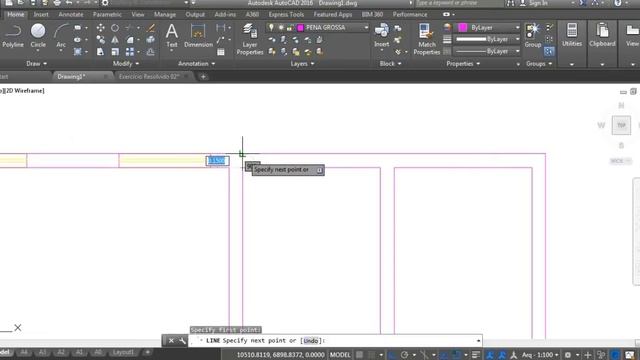Open the Drawing1 file tab
The height and width of the screenshot is (360, 640).
point(71,76)
